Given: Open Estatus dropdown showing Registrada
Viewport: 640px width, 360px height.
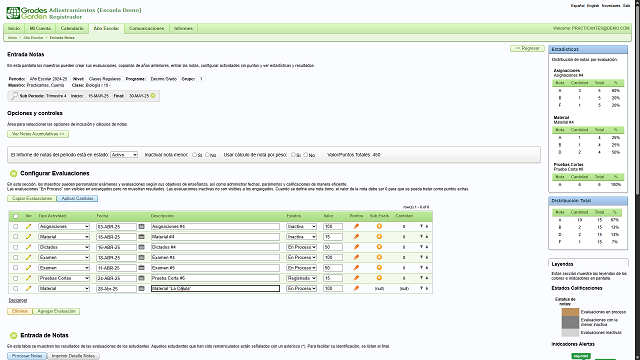Looking at the screenshot, I should click(x=301, y=278).
